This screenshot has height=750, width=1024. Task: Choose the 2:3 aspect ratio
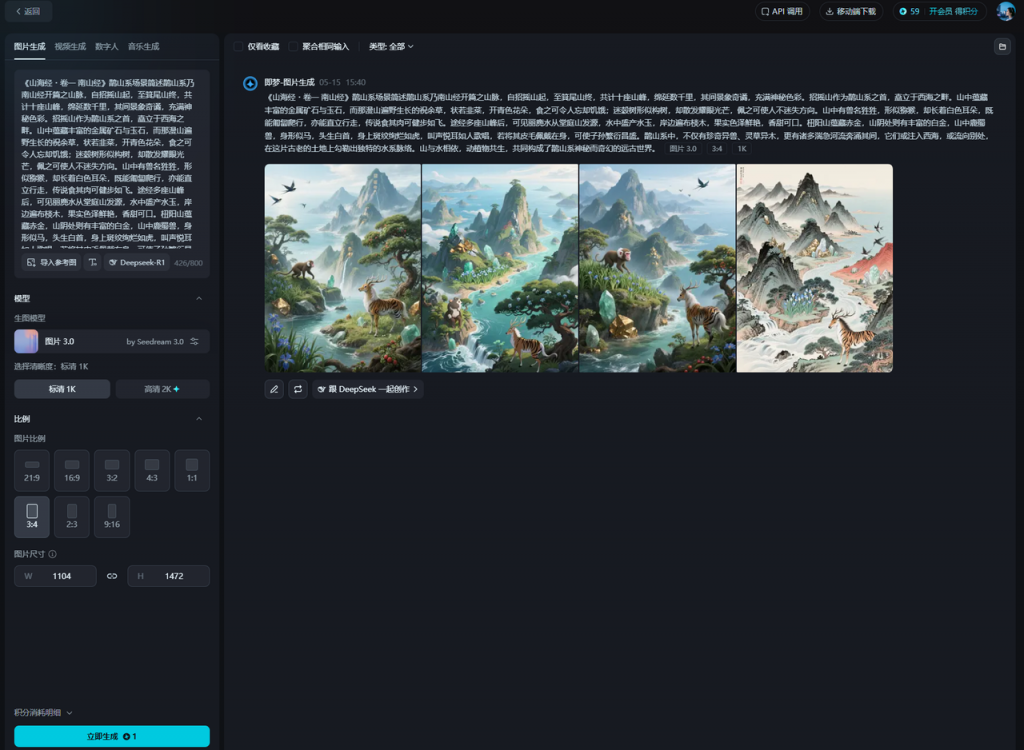[x=72, y=517]
